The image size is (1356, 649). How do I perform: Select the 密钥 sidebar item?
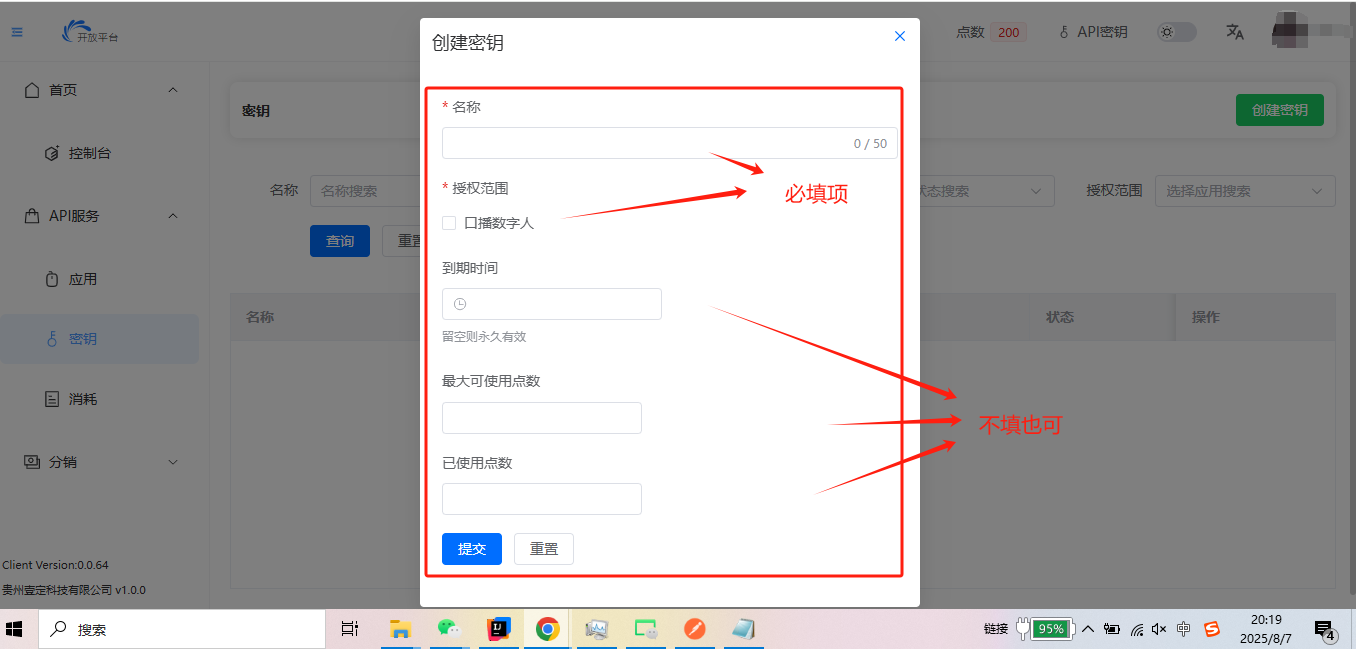pyautogui.click(x=100, y=339)
